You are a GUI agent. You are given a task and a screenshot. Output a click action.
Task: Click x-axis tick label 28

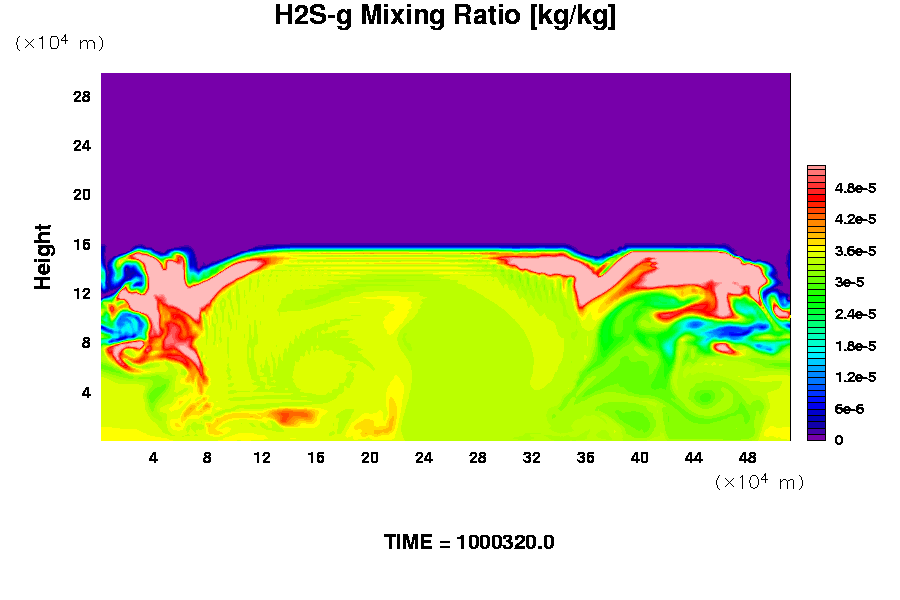[x=478, y=458]
